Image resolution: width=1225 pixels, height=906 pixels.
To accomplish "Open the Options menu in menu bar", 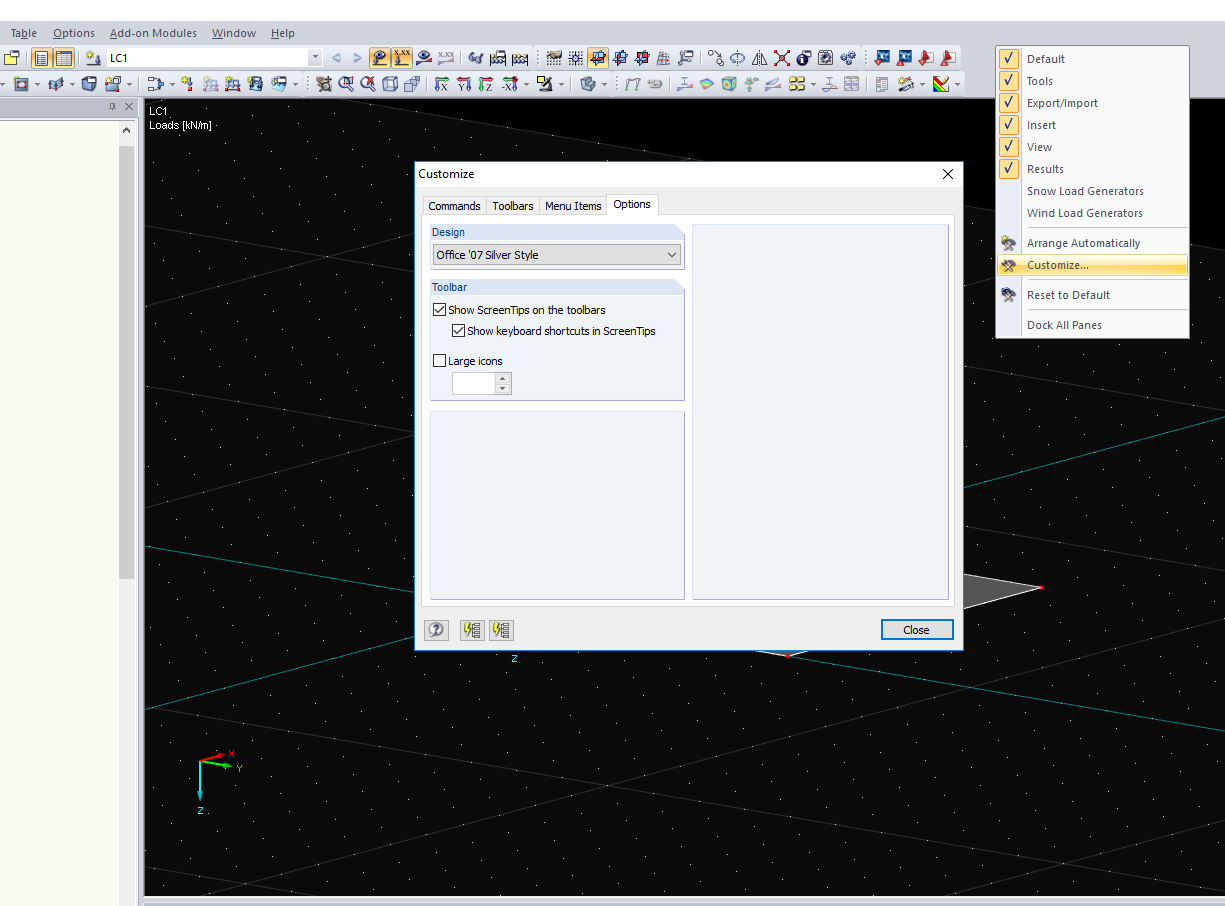I will pyautogui.click(x=74, y=33).
